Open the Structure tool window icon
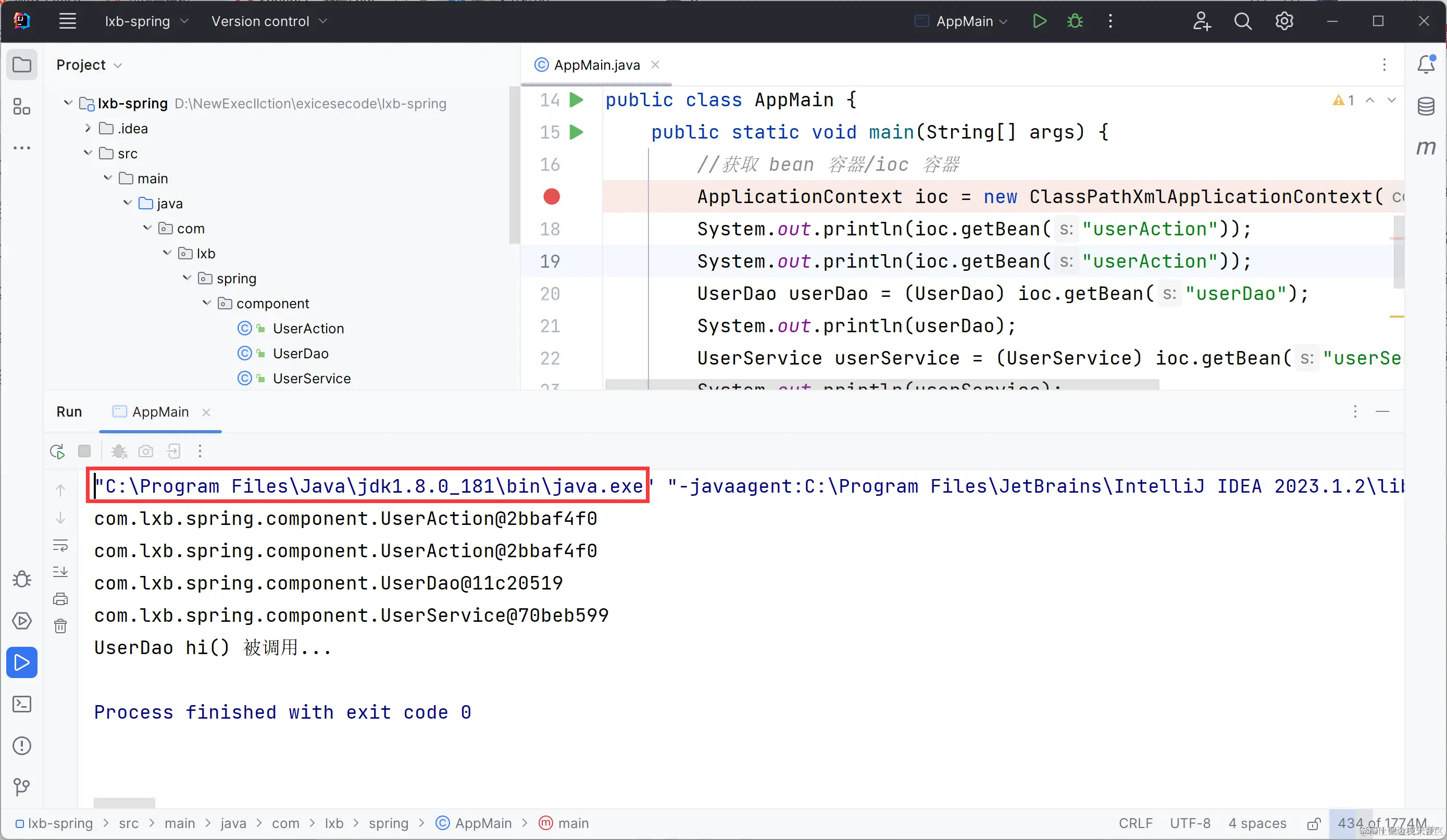 [22, 106]
